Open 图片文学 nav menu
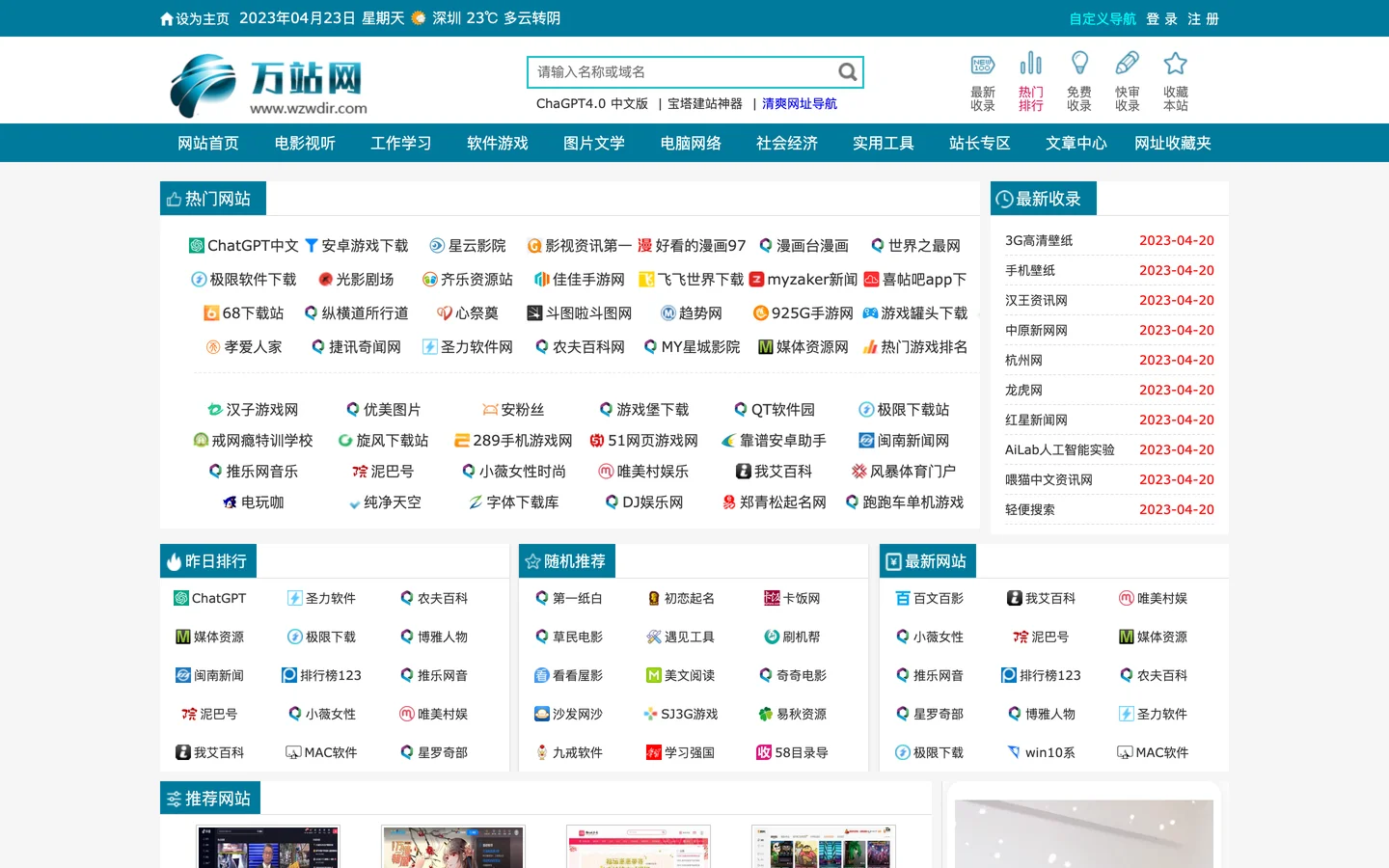This screenshot has width=1389, height=868. click(594, 143)
